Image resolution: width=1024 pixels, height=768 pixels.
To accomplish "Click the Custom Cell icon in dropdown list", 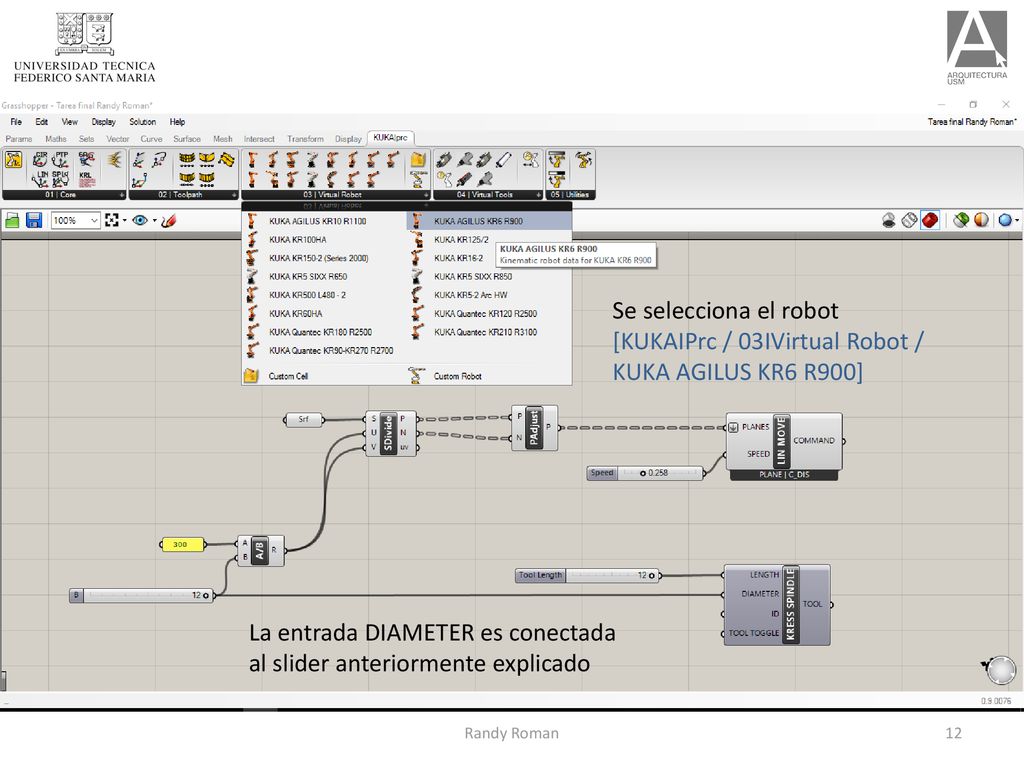I will [x=251, y=376].
